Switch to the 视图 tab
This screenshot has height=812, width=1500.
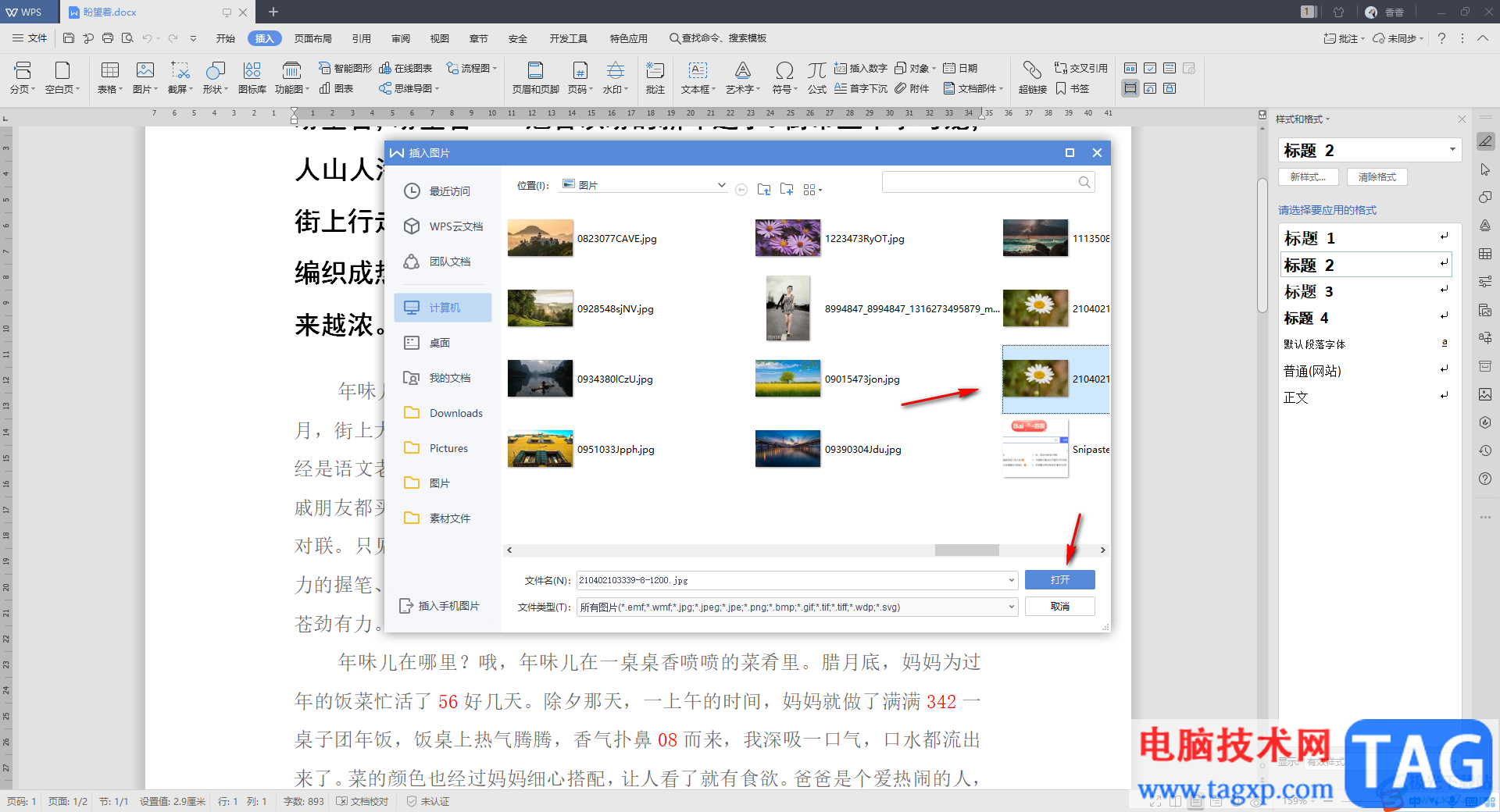[440, 38]
